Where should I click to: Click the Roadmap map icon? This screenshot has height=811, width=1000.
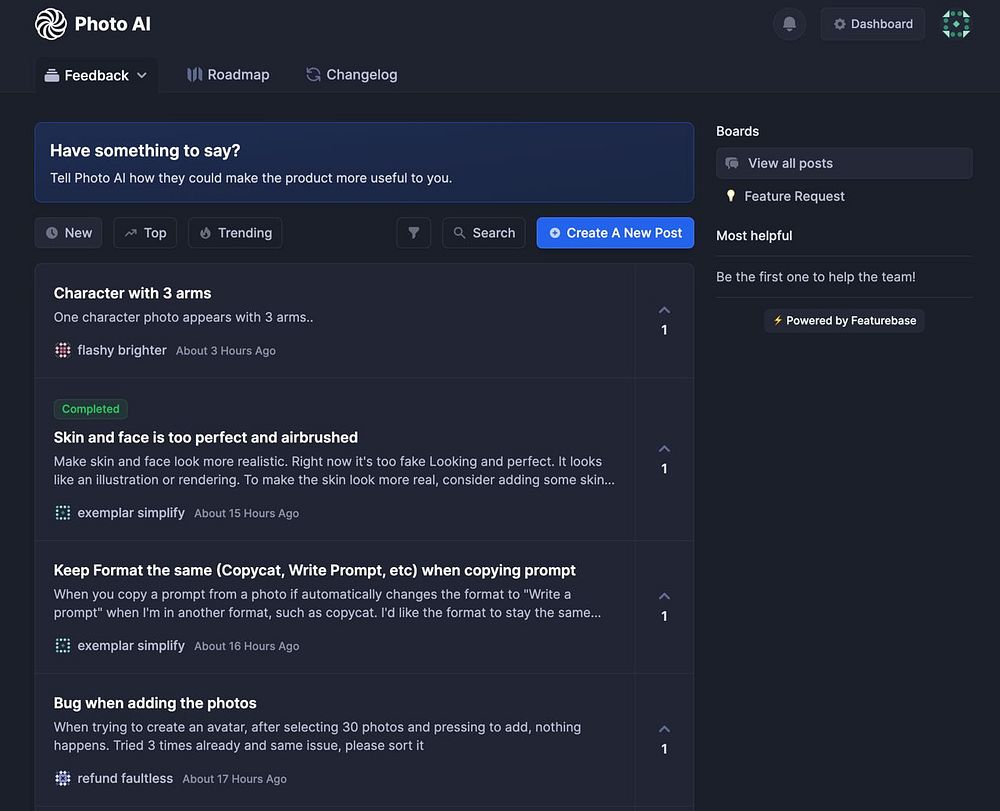click(x=195, y=75)
